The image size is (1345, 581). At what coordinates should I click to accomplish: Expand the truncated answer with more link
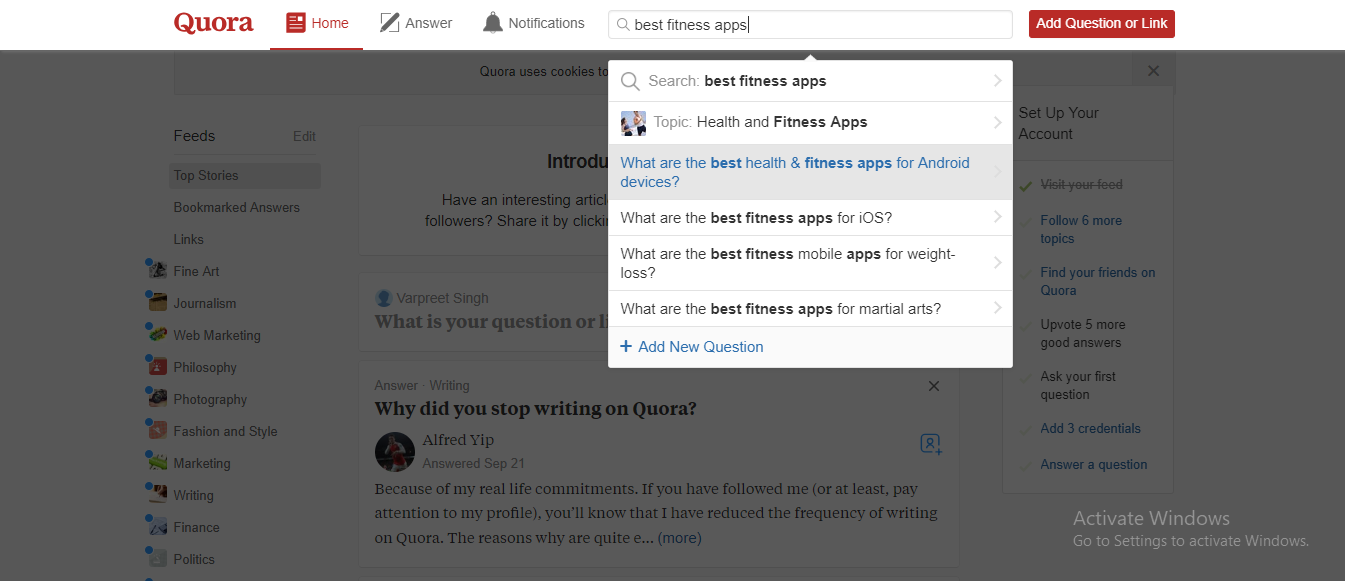coord(680,537)
